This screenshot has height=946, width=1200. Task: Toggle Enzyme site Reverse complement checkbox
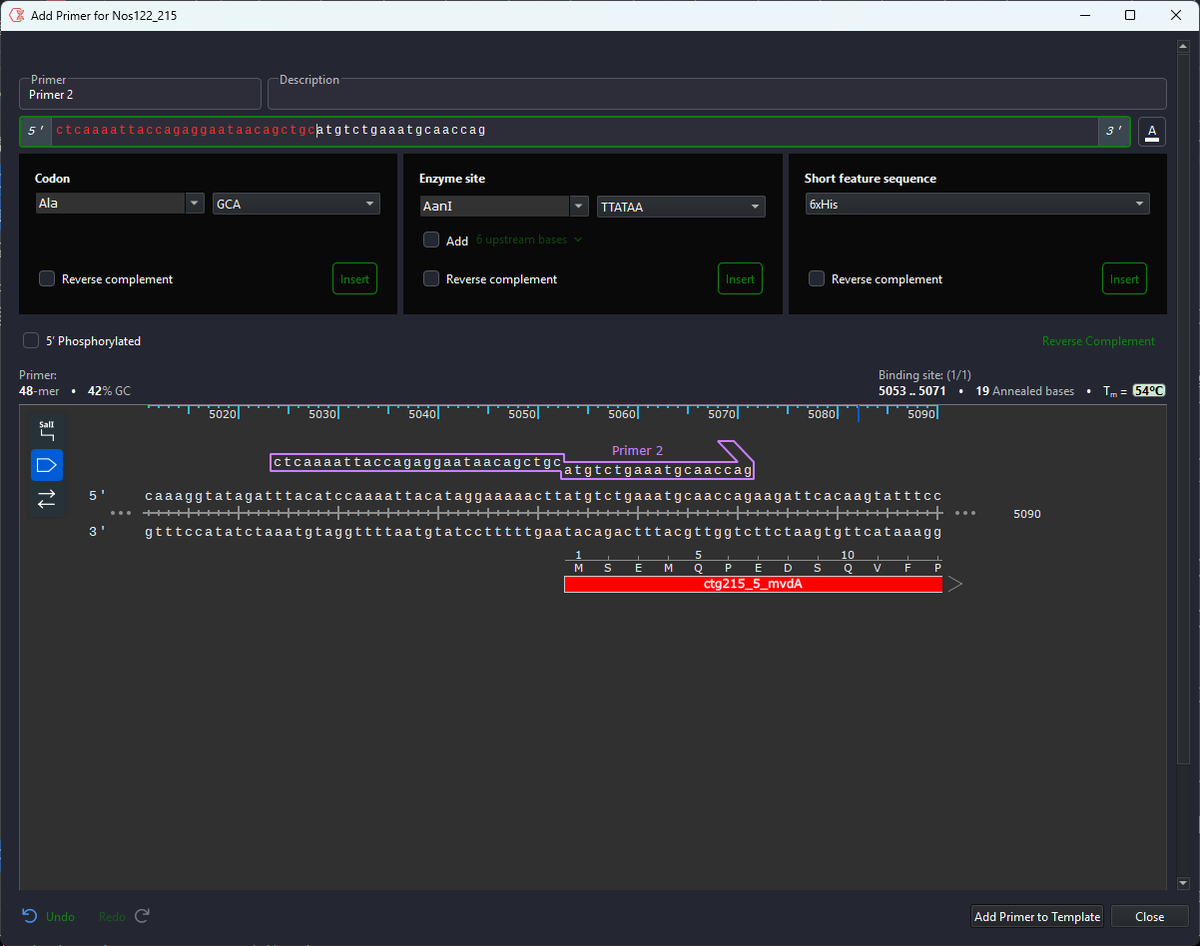pos(431,279)
